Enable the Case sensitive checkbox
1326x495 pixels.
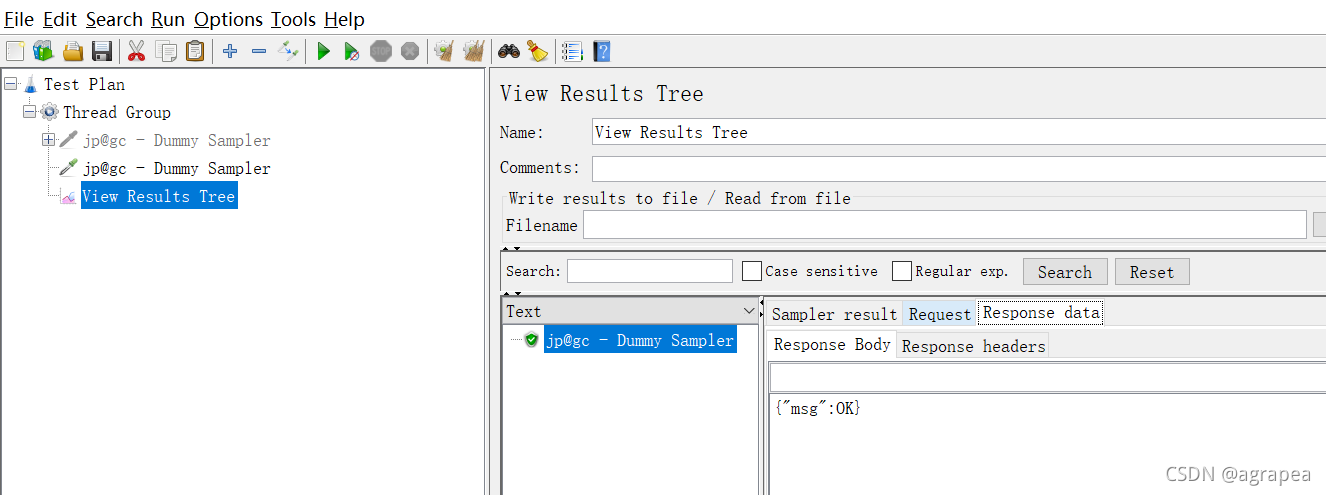point(752,271)
